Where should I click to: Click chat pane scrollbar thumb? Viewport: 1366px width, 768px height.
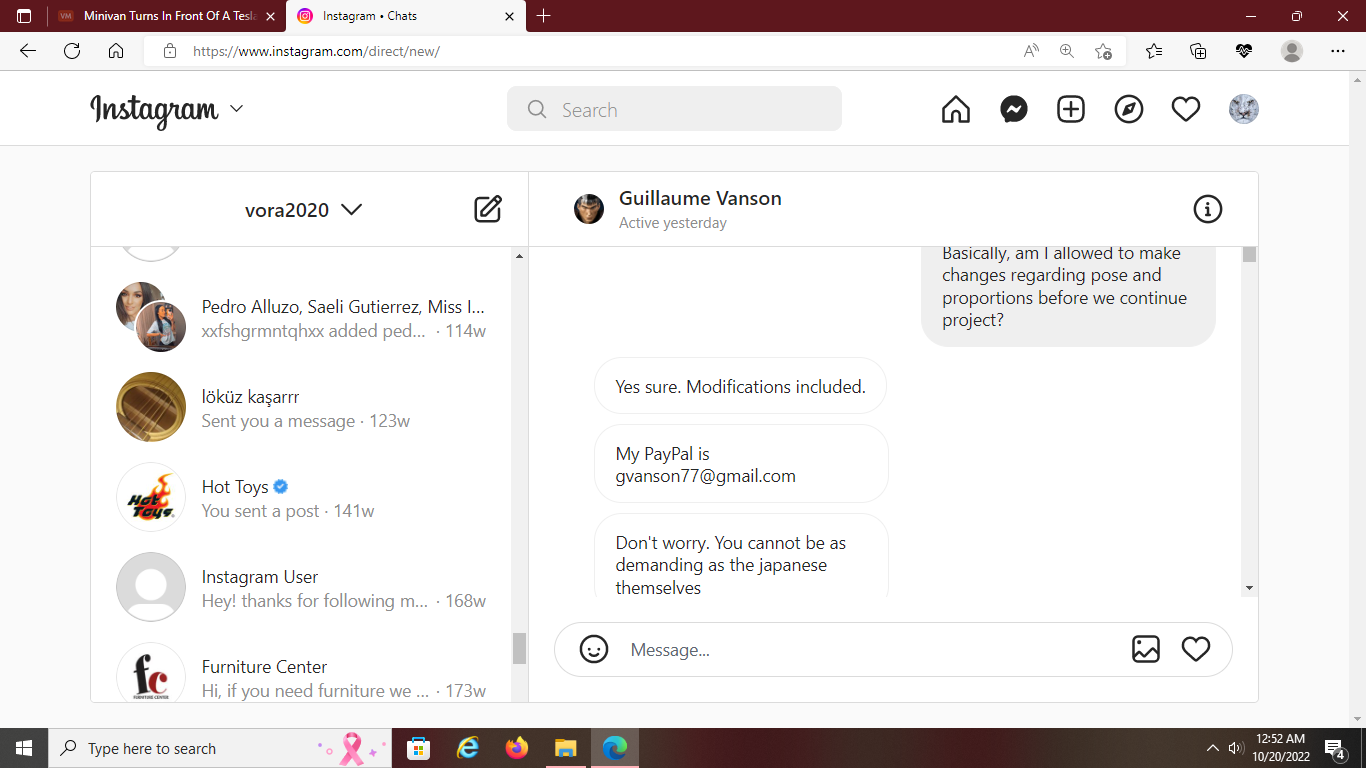[1249, 254]
